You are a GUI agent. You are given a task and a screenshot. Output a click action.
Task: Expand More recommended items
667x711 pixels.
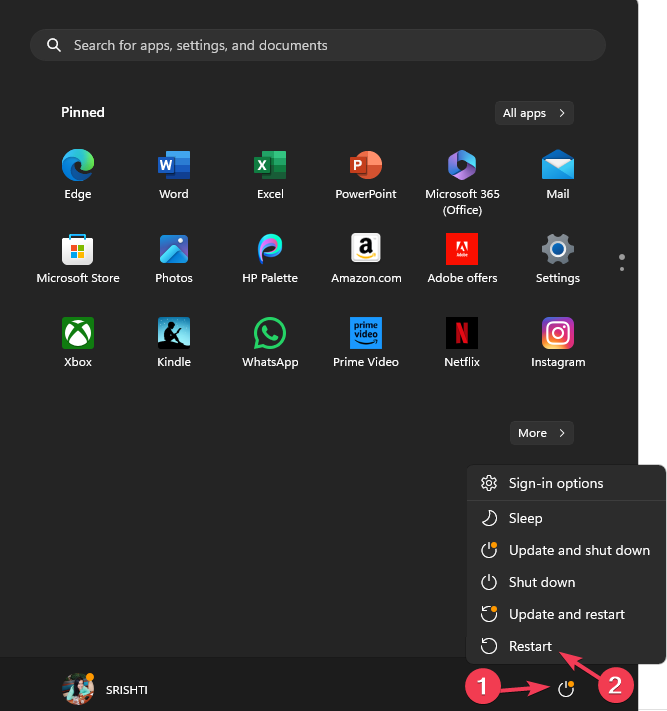click(542, 433)
